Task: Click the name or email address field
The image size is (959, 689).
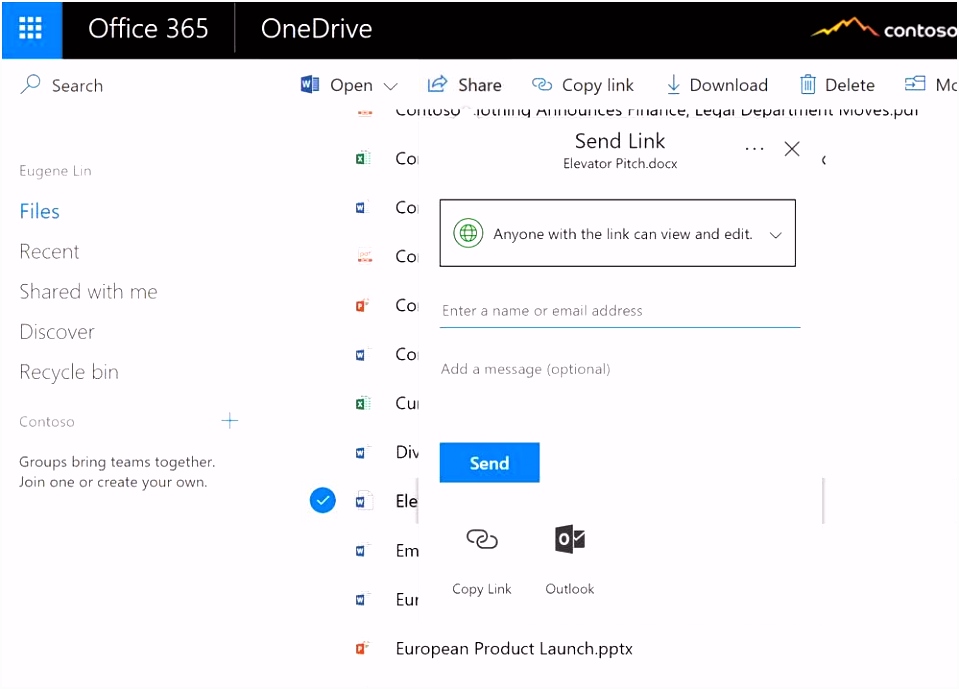Action: tap(620, 311)
